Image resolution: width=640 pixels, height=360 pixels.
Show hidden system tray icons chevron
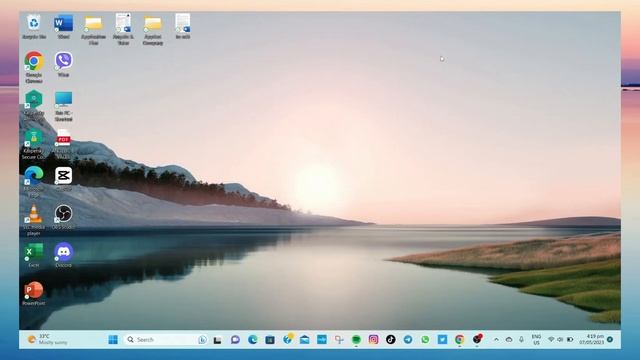(496, 340)
